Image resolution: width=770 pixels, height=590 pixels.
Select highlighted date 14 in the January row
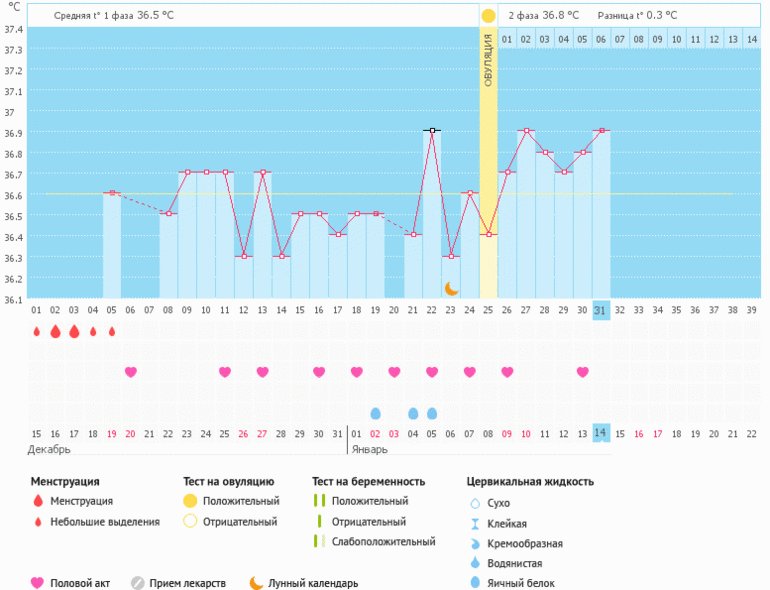(x=600, y=432)
